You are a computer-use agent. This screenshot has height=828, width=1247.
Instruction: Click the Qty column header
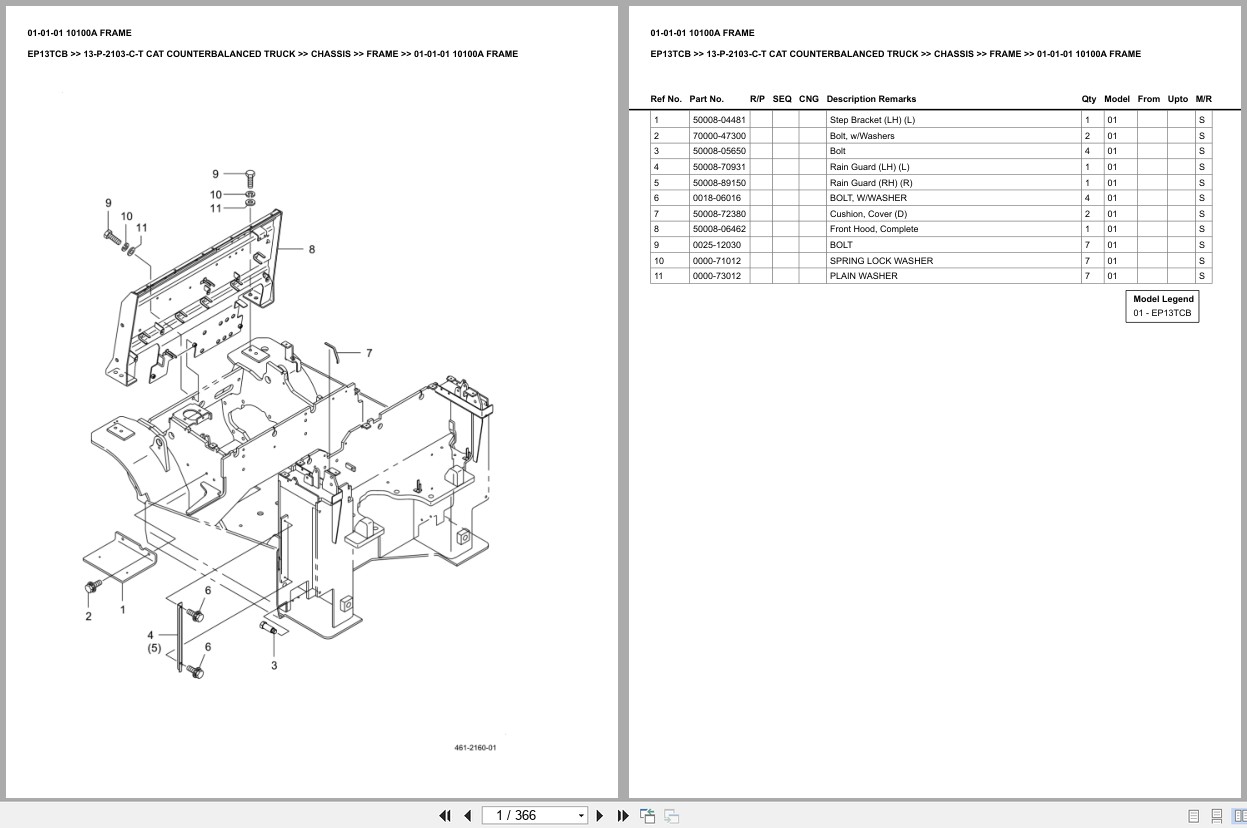[1087, 99]
